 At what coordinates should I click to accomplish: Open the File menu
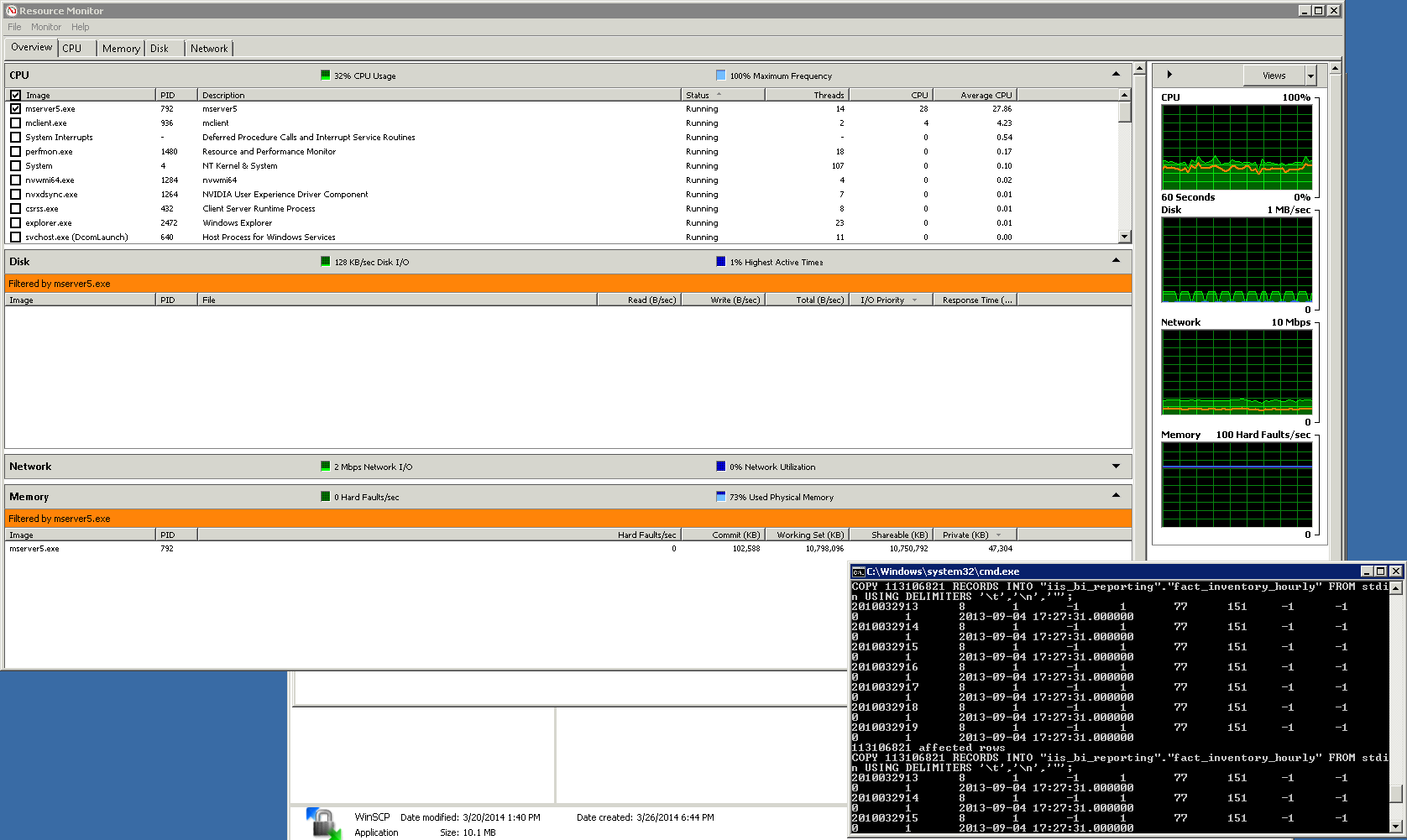click(x=14, y=27)
